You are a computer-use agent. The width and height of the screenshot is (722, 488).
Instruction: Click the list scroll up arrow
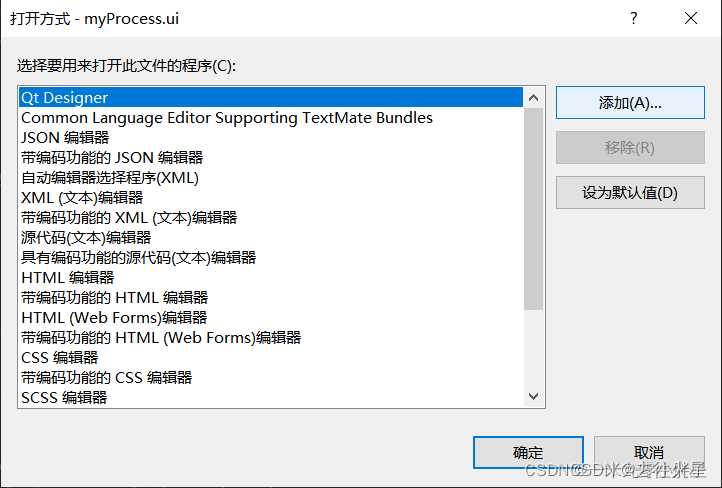(x=534, y=98)
